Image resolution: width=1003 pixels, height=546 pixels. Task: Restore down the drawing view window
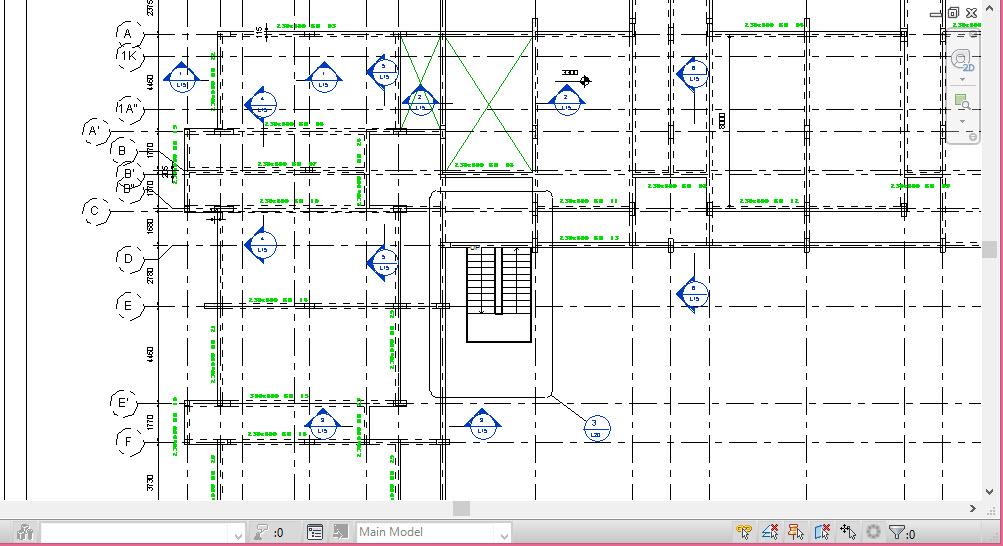point(954,13)
